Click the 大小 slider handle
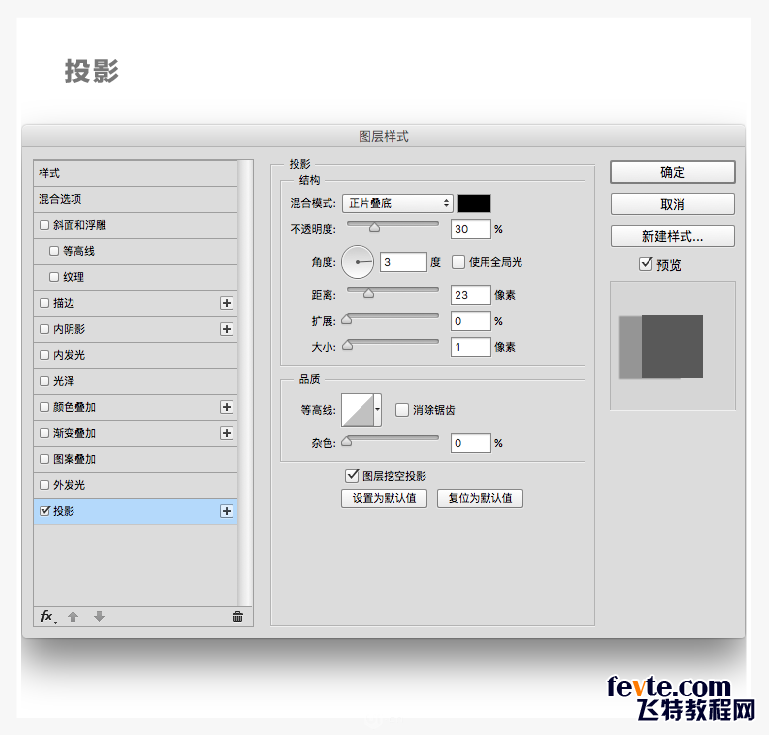This screenshot has width=769, height=735. pos(348,345)
